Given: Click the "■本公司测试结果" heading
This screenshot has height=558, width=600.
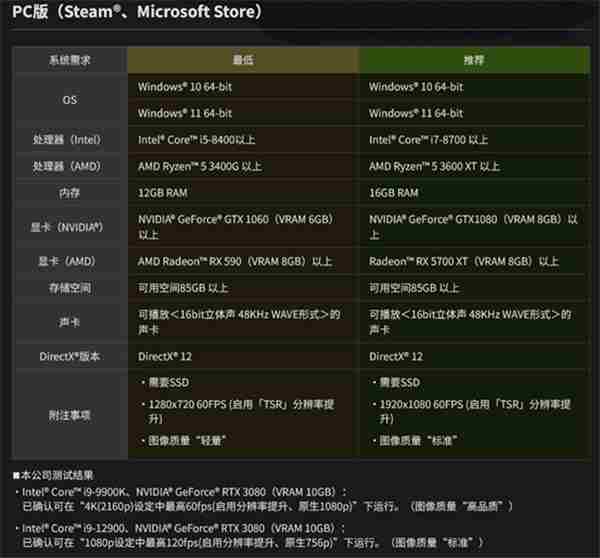Looking at the screenshot, I should [53, 475].
